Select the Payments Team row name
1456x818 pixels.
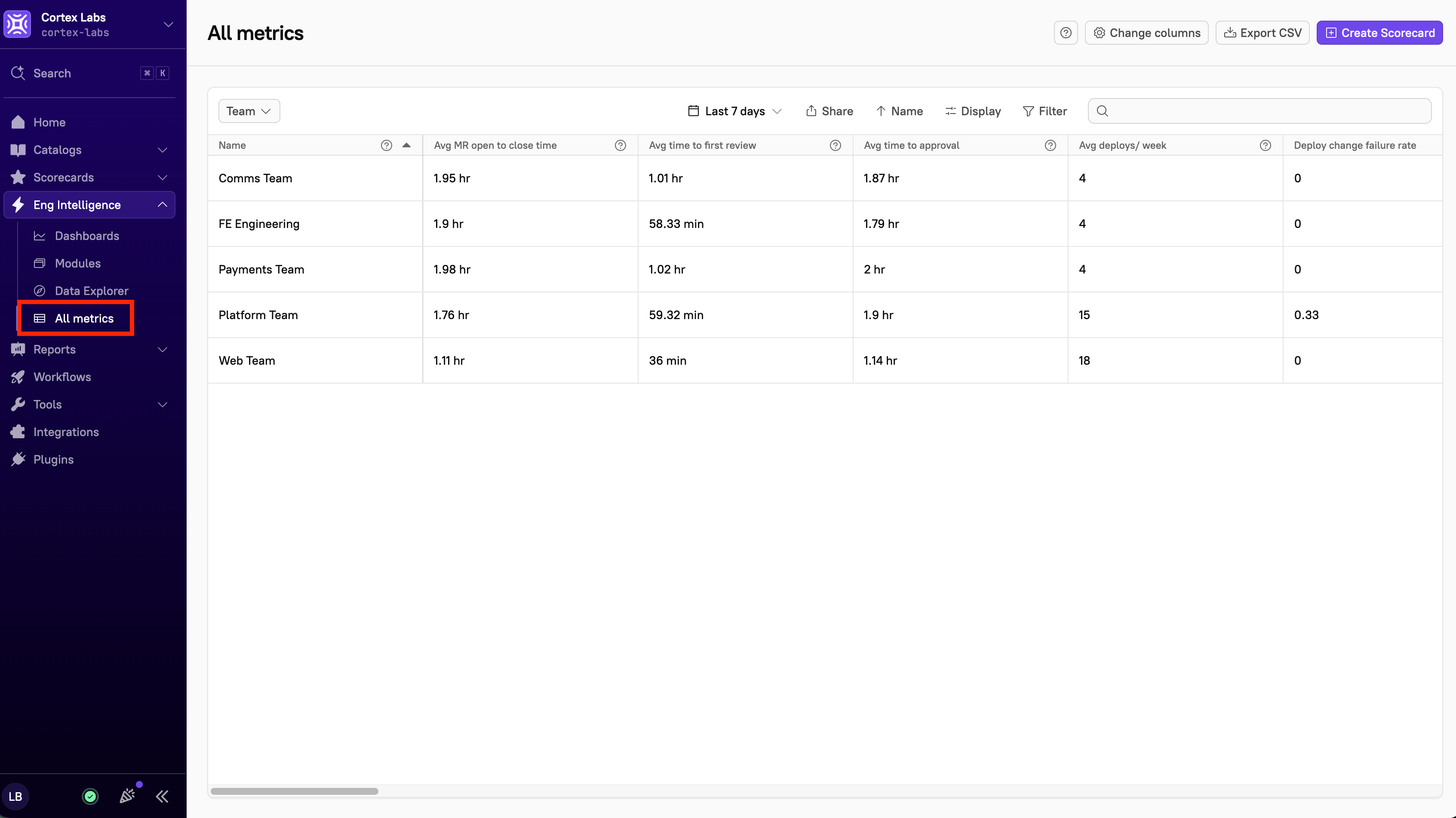[261, 269]
